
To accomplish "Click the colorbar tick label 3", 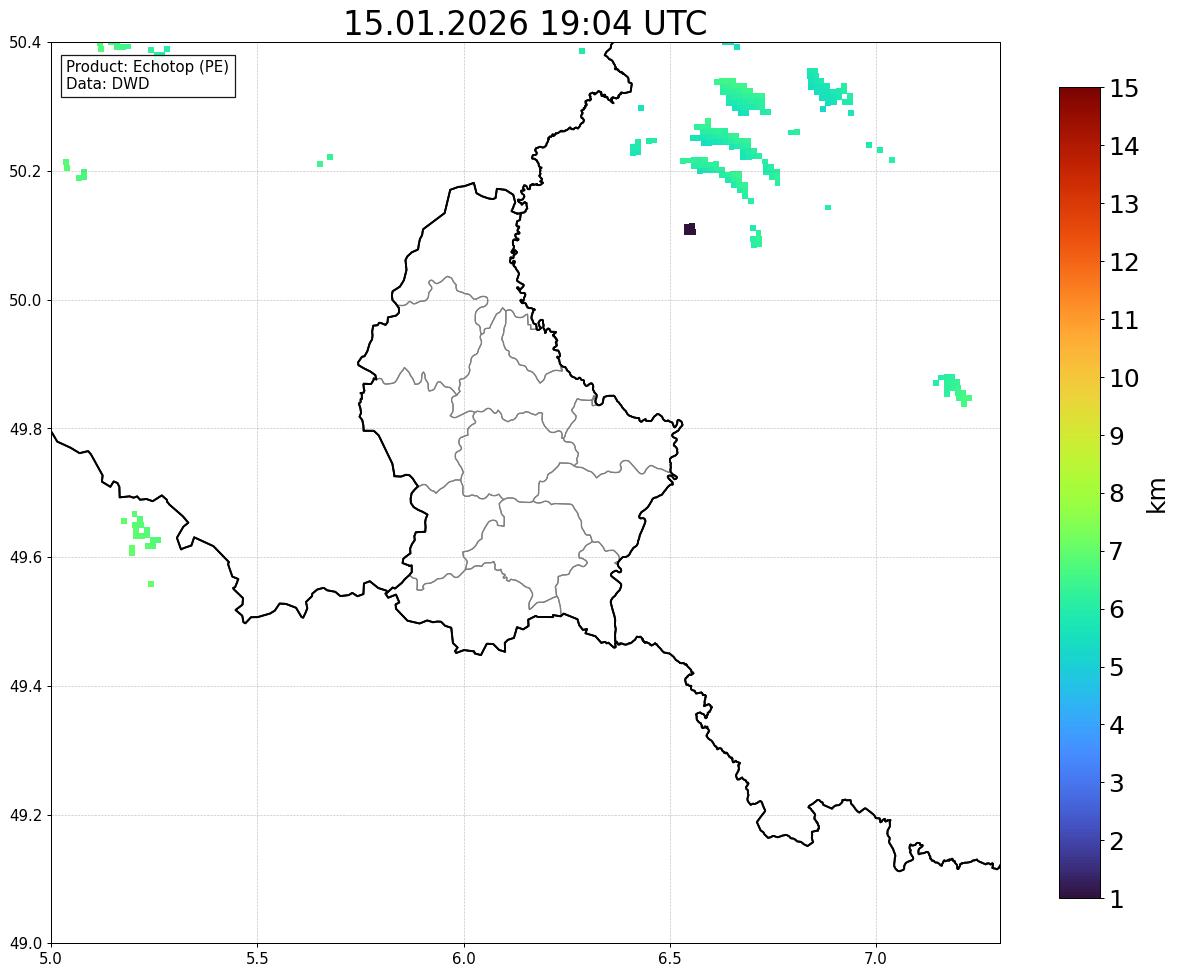I will point(1117,783).
